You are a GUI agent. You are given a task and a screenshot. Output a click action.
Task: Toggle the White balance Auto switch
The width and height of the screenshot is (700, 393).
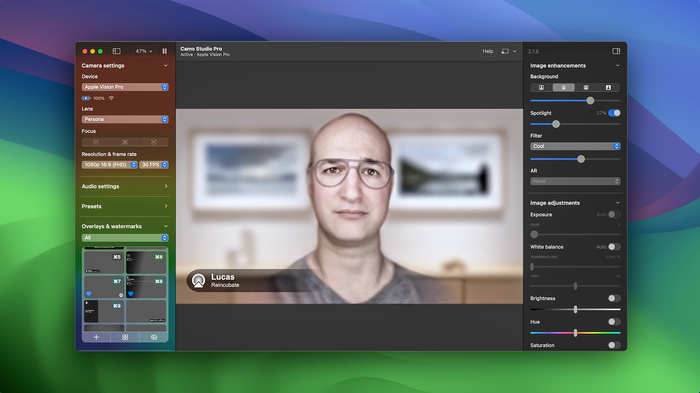pyautogui.click(x=614, y=247)
